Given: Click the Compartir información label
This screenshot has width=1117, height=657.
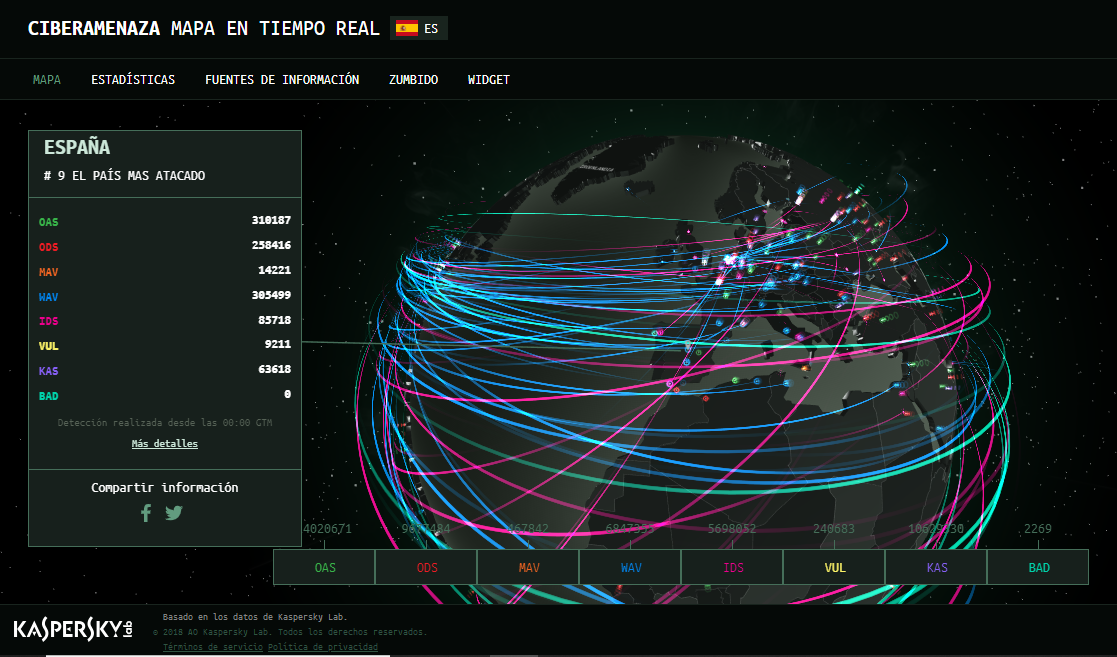Looking at the screenshot, I should click(165, 487).
